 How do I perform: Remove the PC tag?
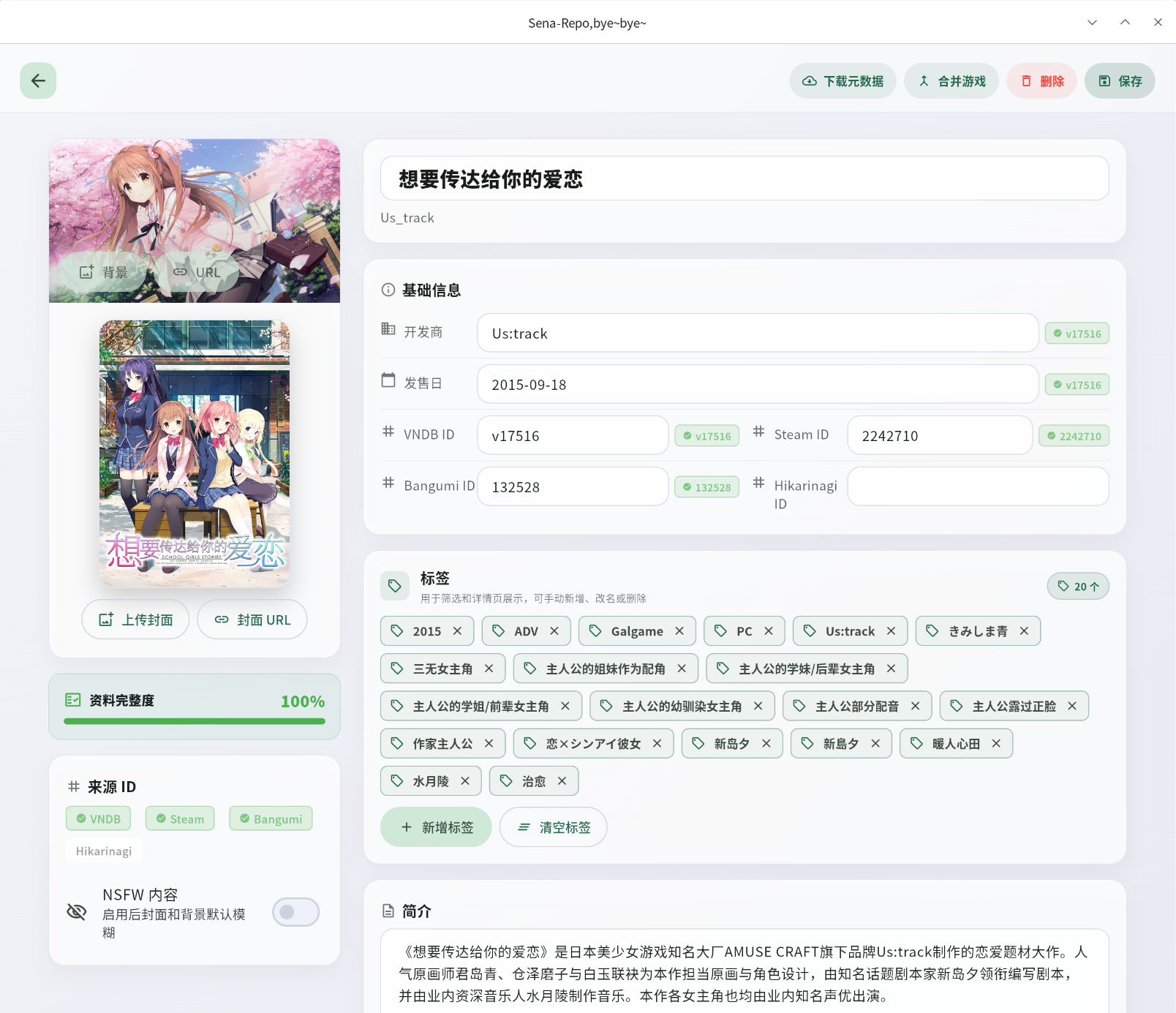[x=769, y=631]
